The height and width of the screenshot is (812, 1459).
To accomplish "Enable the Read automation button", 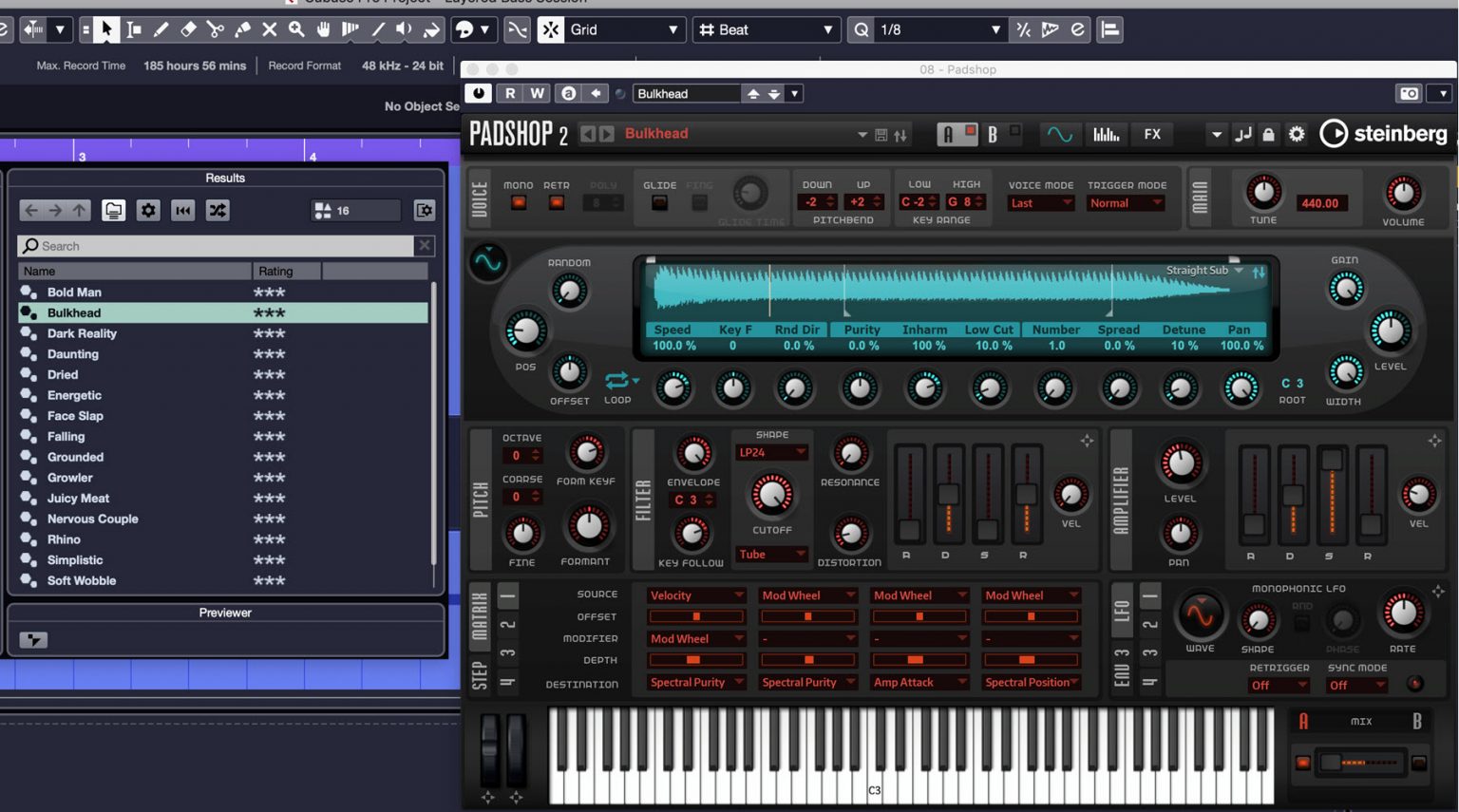I will pos(510,93).
